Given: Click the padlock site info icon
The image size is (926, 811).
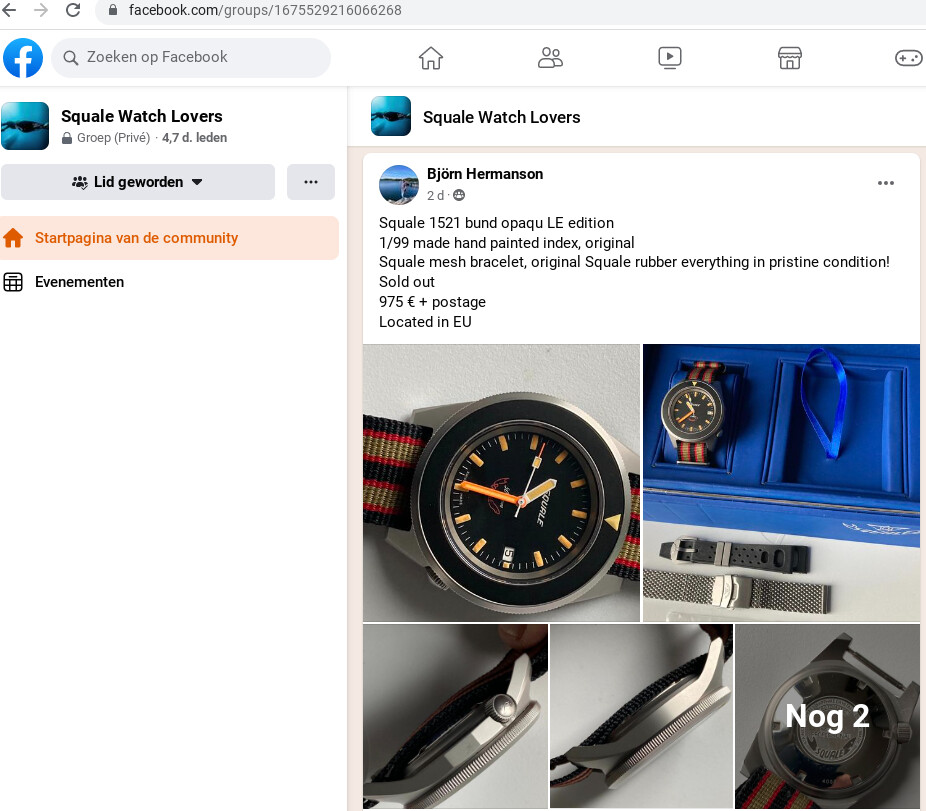Looking at the screenshot, I should tap(113, 10).
